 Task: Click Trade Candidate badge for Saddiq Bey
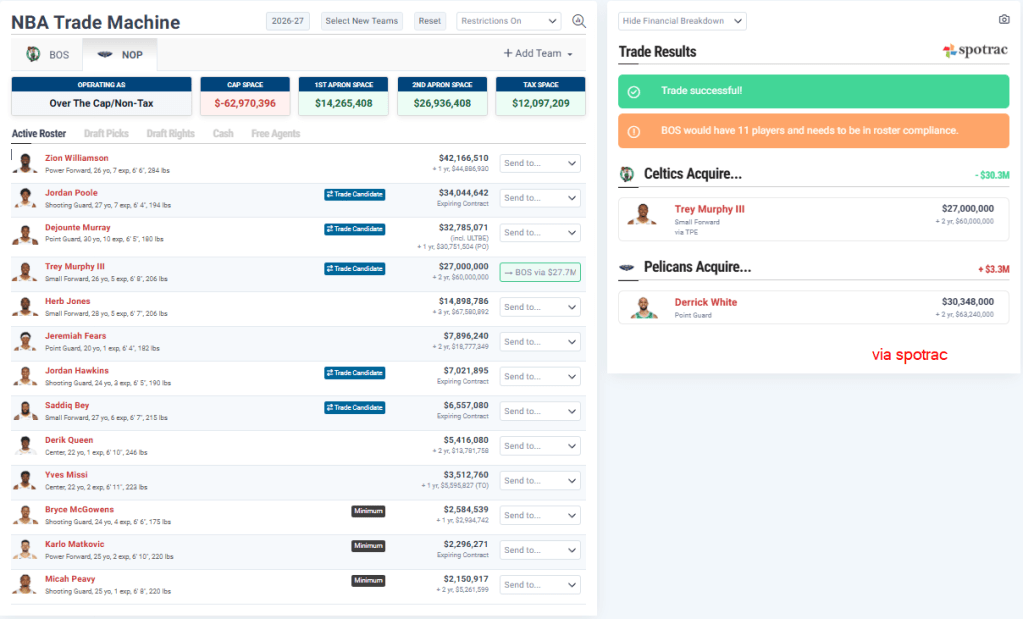click(x=354, y=408)
